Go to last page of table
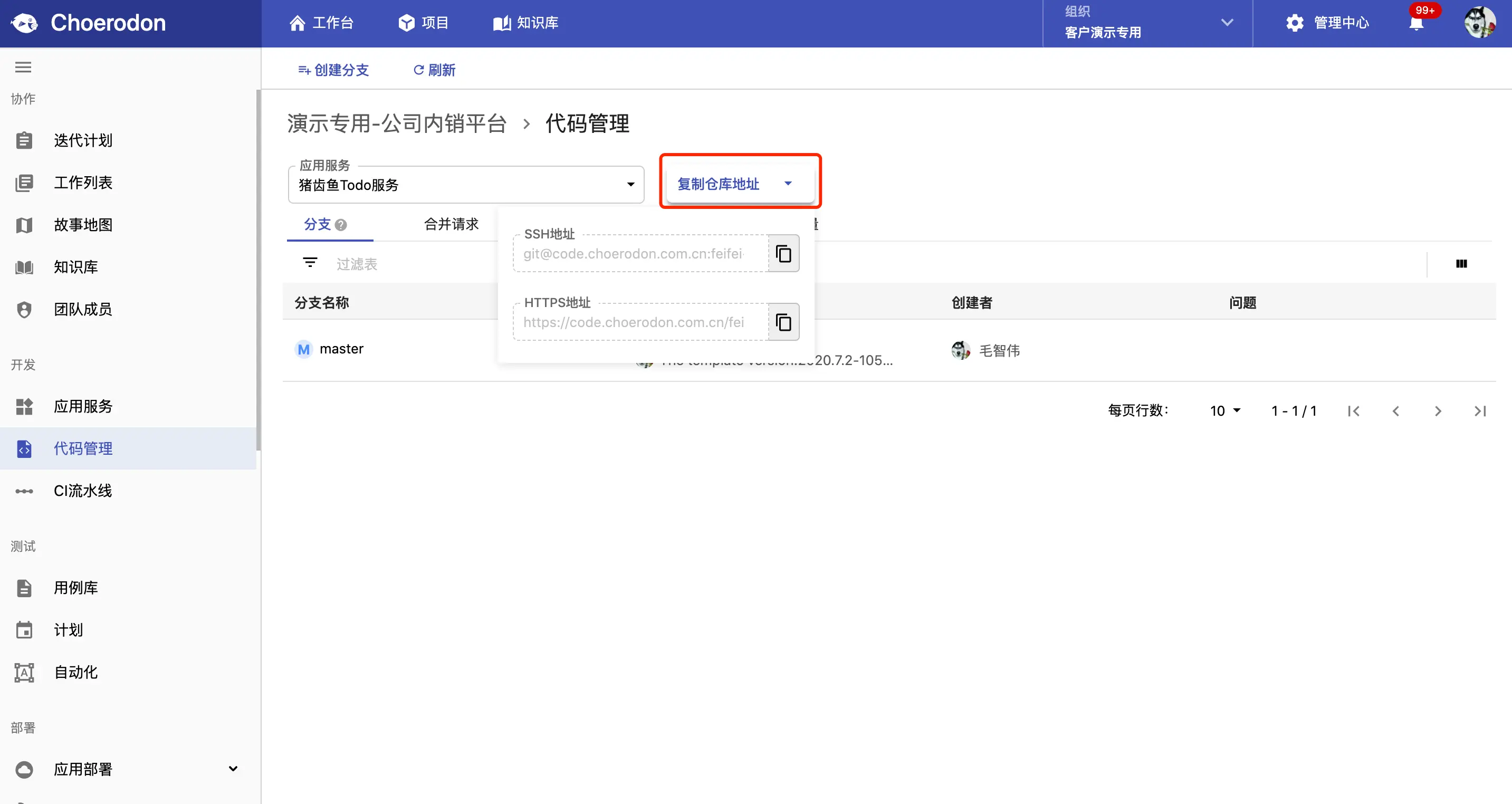 1480,411
